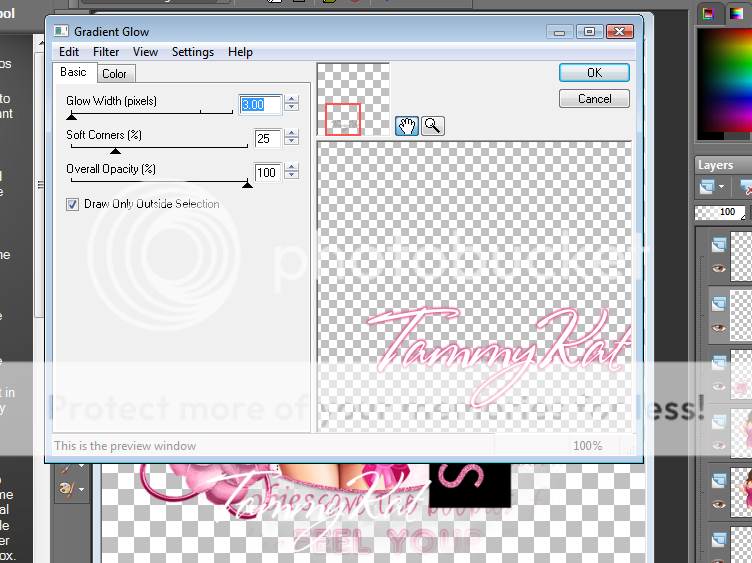Click OK to apply Gradient Glow
752x563 pixels.
[594, 72]
